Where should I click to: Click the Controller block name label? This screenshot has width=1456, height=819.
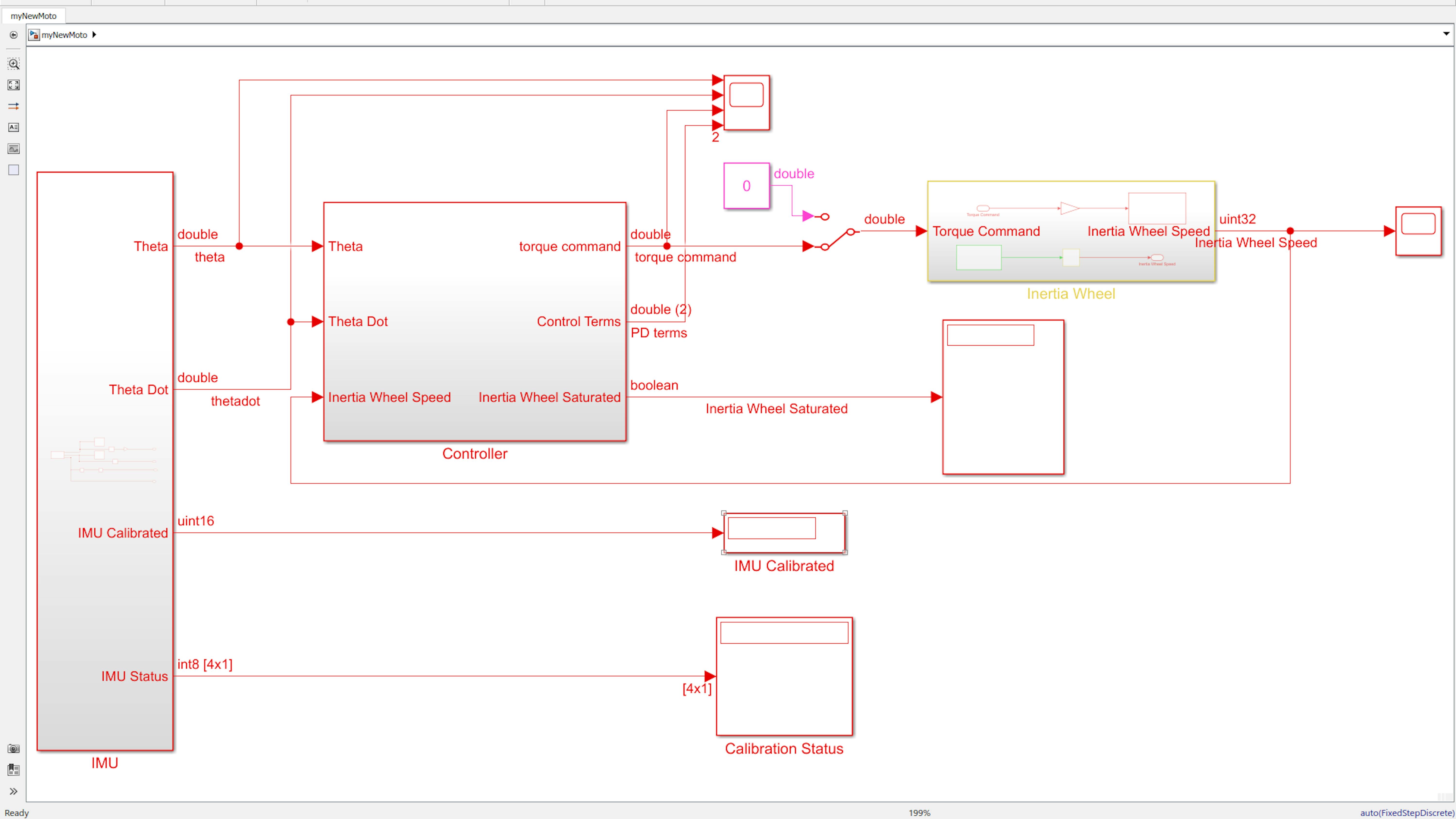tap(475, 454)
